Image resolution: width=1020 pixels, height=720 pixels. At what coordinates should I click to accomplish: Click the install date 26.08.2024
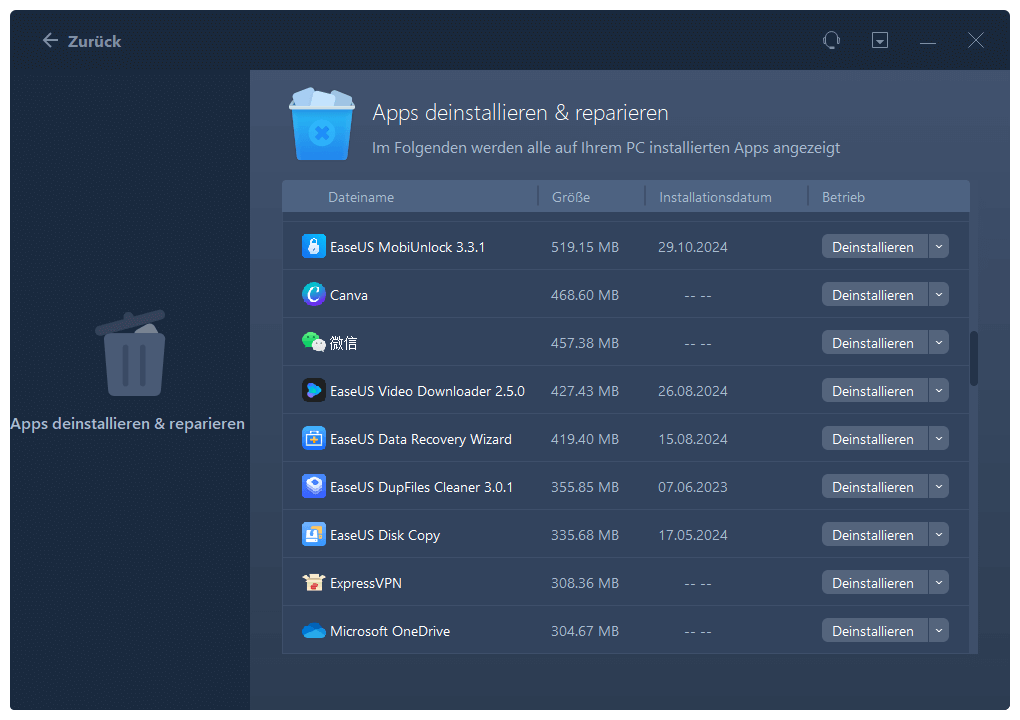[x=693, y=391]
